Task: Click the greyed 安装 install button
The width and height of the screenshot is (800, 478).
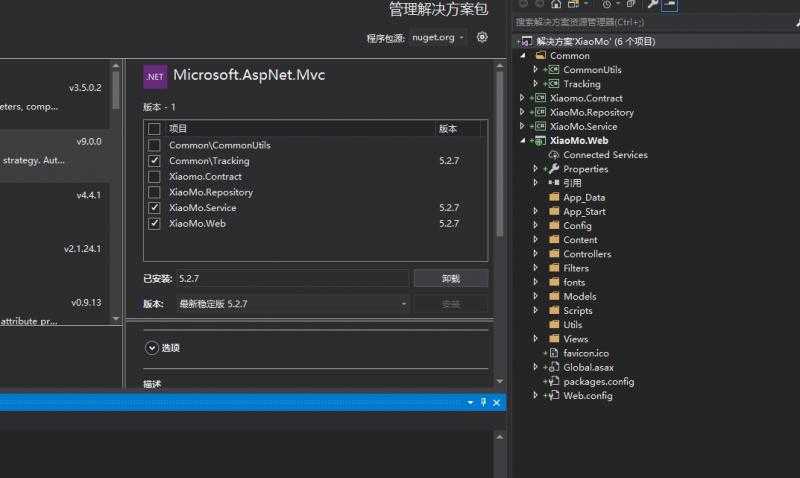Action: tap(451, 304)
